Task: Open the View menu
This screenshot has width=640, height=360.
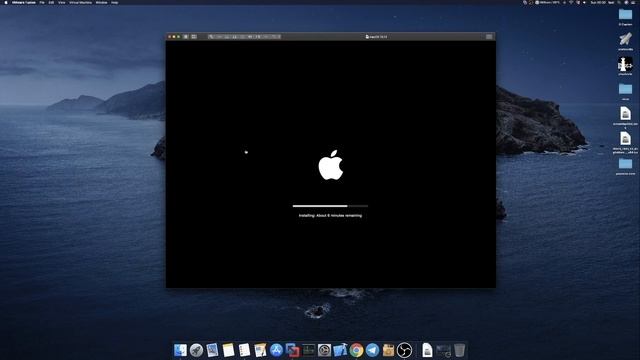Action: (x=62, y=2)
